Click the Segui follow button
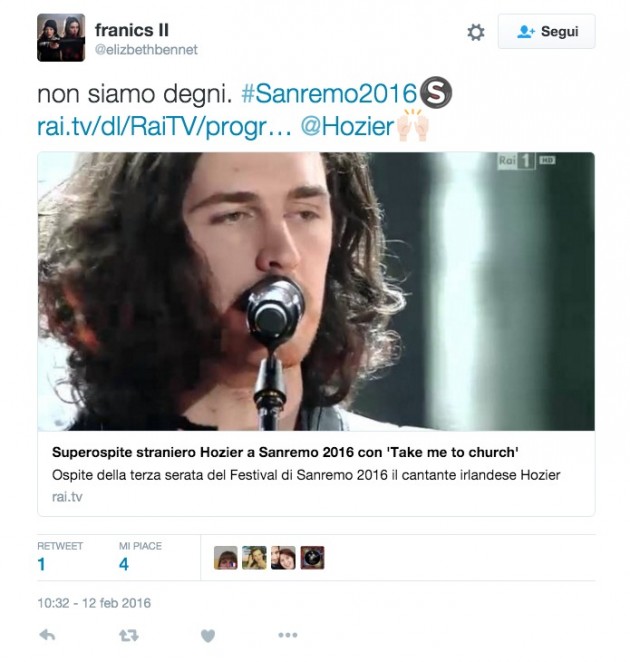The height and width of the screenshot is (662, 630). click(x=546, y=31)
